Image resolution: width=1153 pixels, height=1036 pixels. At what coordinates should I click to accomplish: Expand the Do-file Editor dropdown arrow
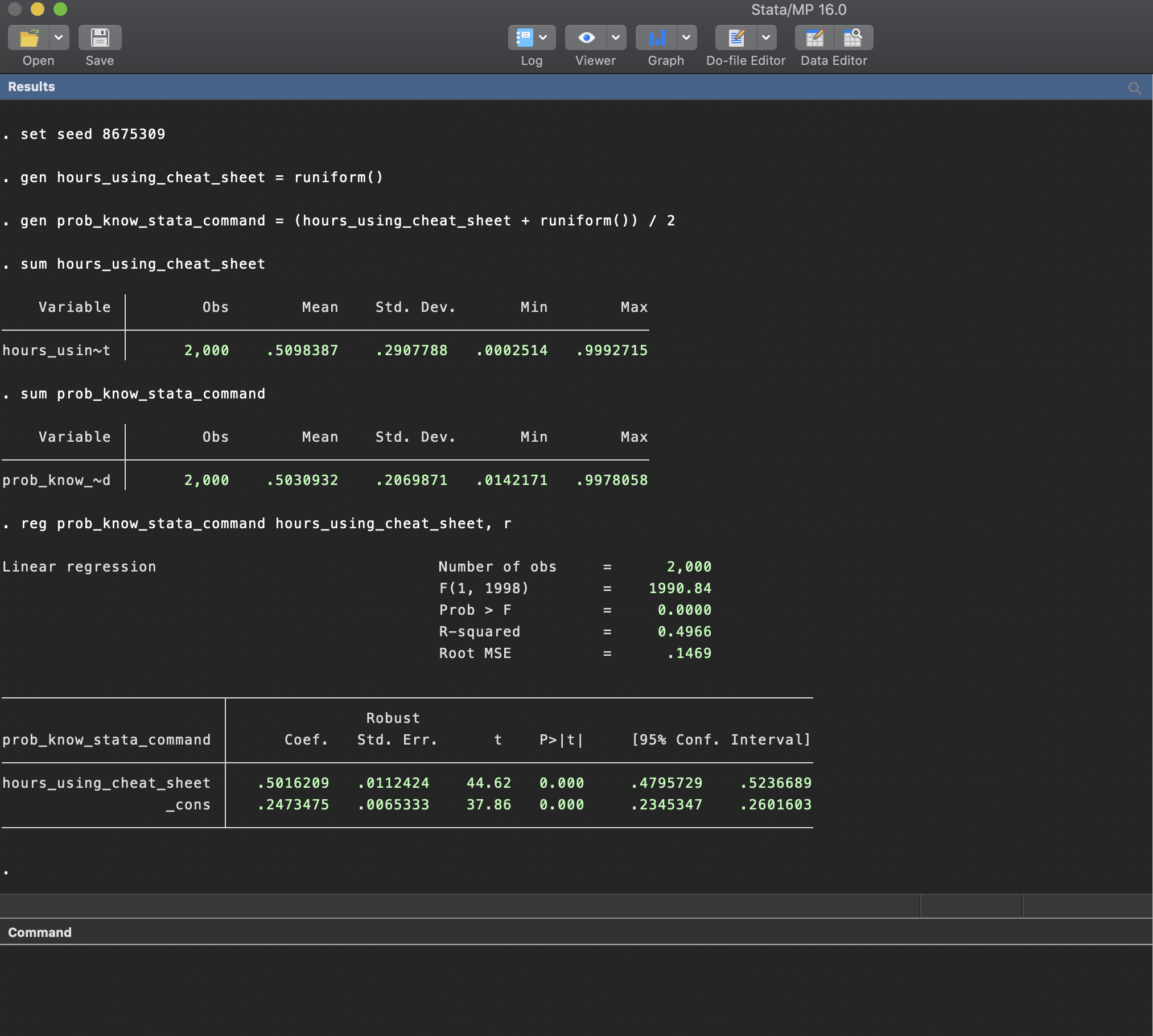(766, 38)
